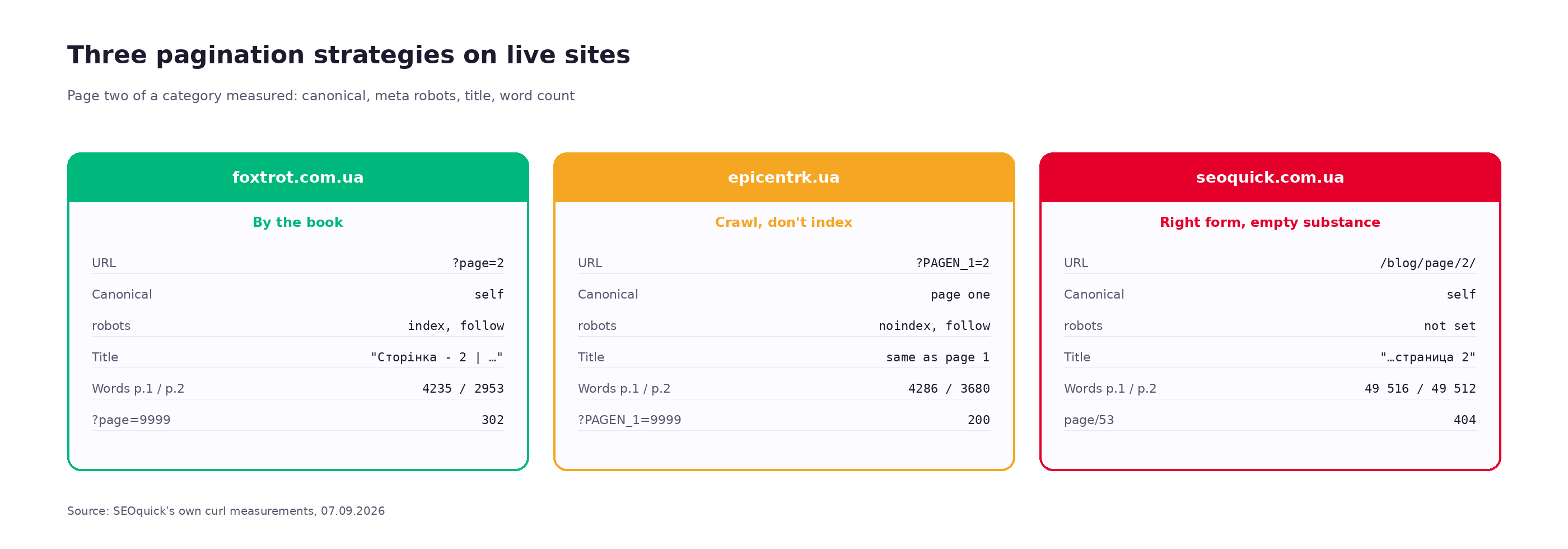Screen dimensions: 1568x549
Task: Click the 'Canonical' label in epicentrk card
Action: tap(608, 295)
